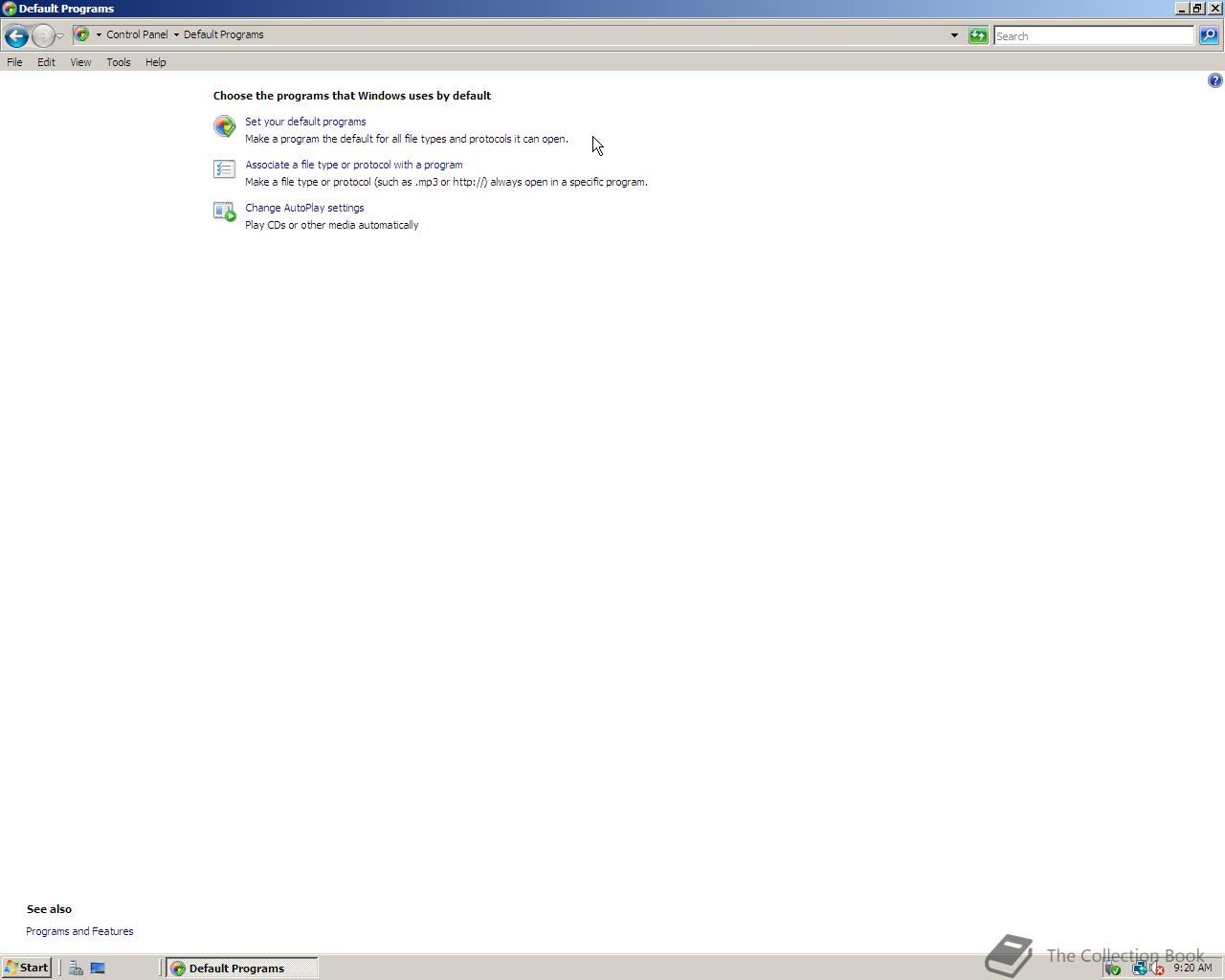1225x980 pixels.
Task: Click the Back navigation arrow
Action: click(16, 35)
